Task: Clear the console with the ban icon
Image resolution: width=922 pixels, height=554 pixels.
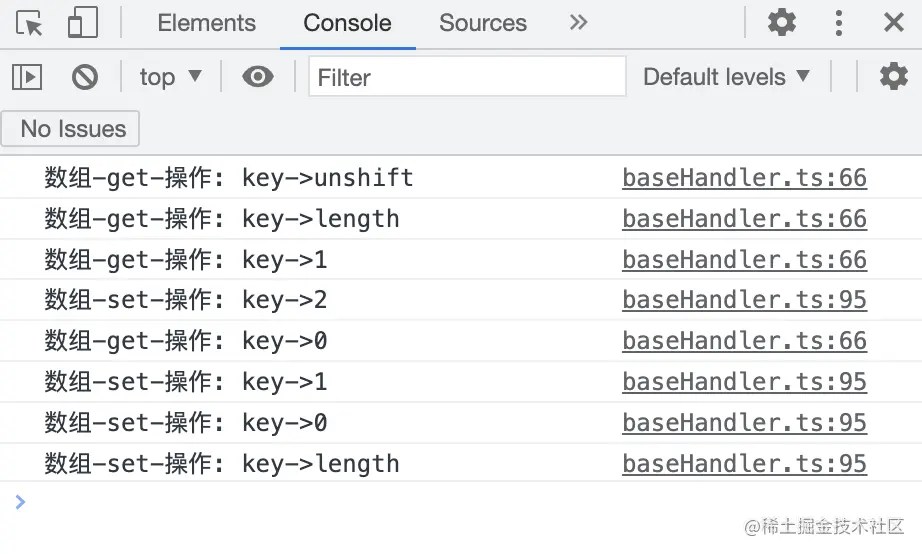Action: point(85,77)
